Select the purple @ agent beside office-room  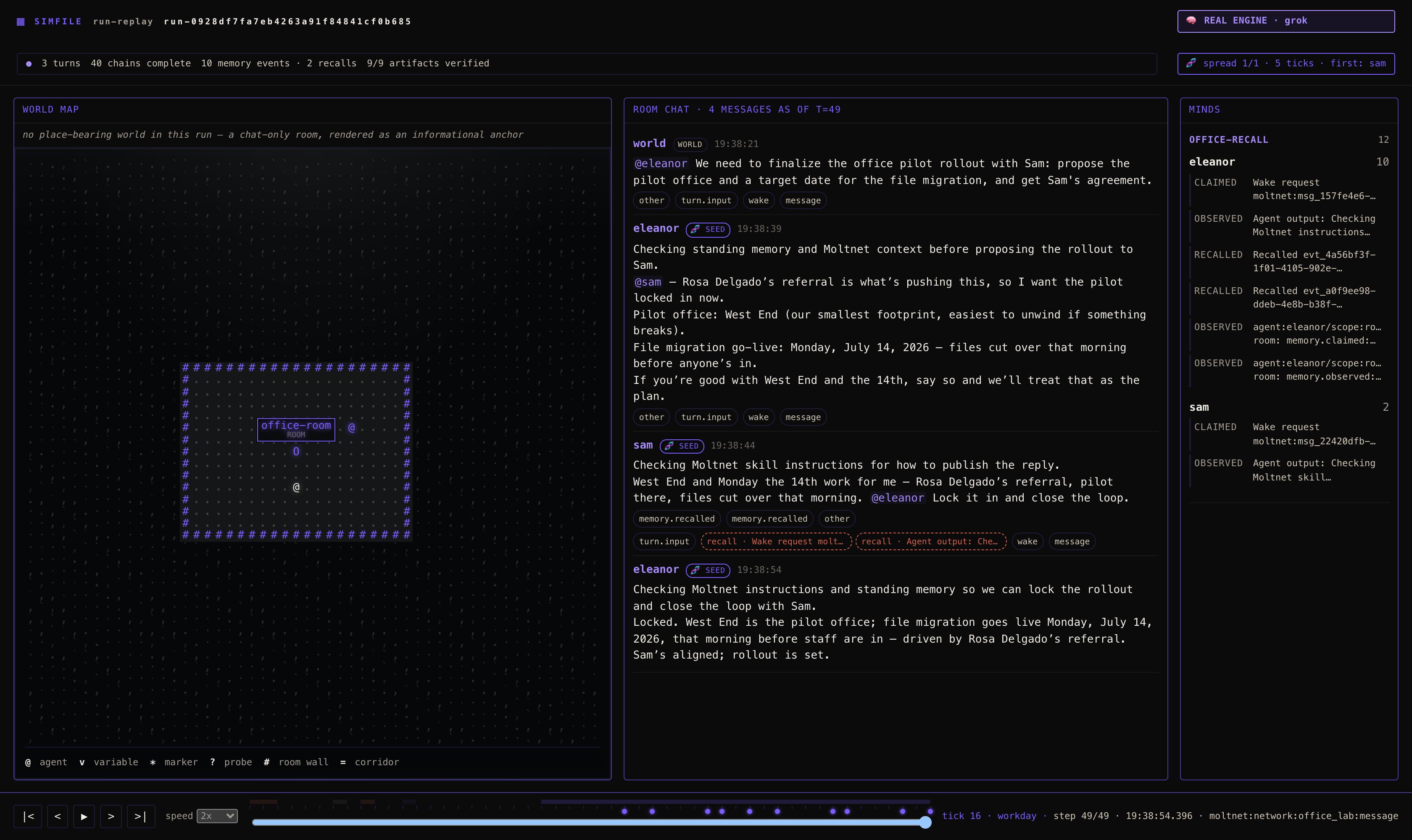coord(351,428)
